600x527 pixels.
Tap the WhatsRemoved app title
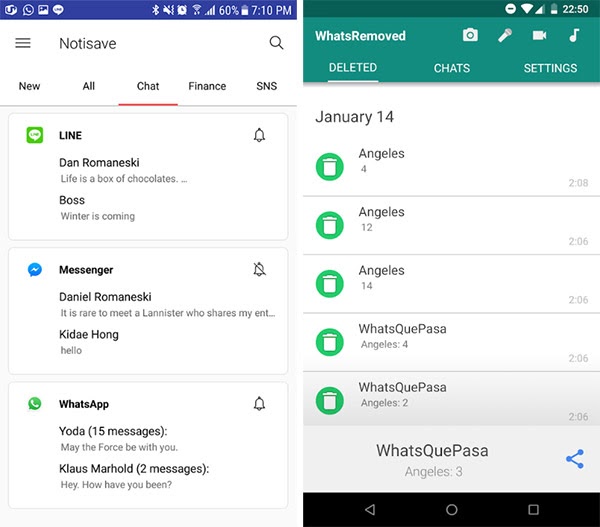pos(360,36)
